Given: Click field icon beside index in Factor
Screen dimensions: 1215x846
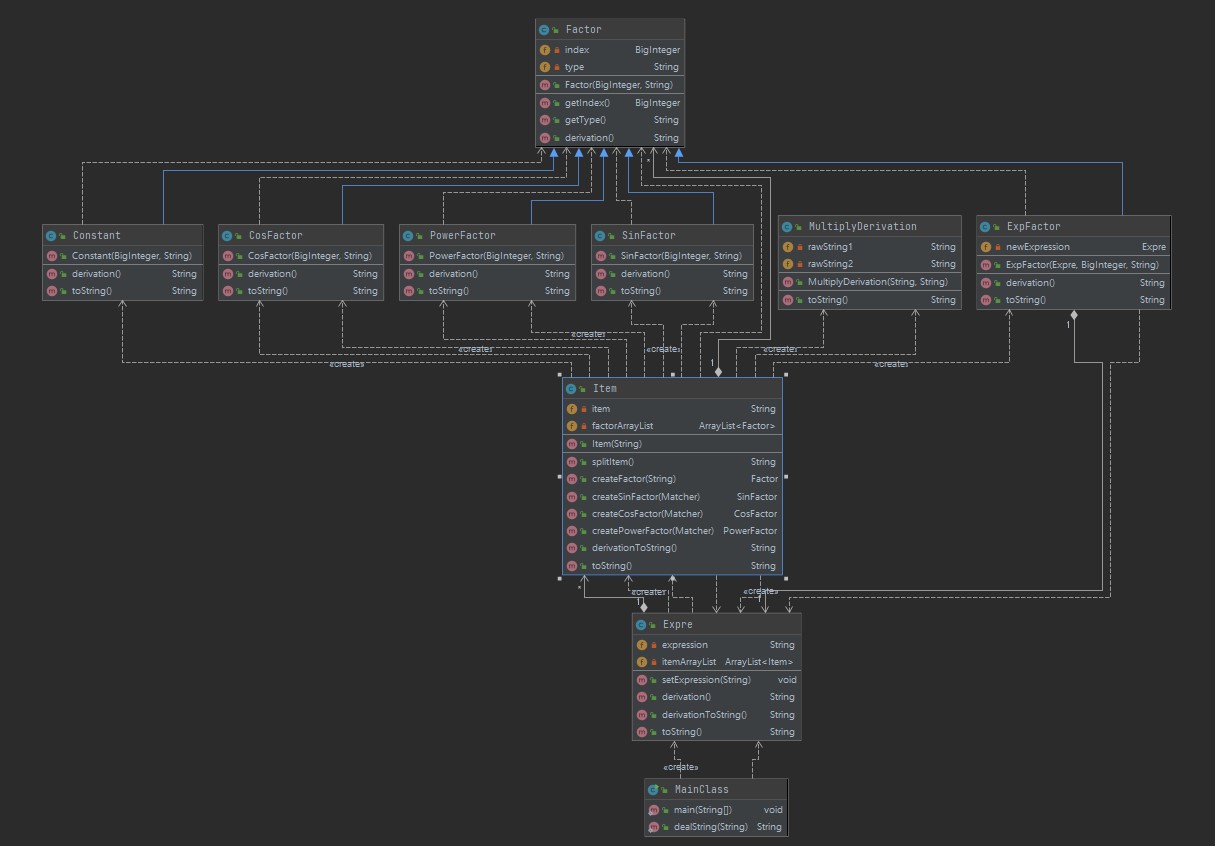Looking at the screenshot, I should 545,50.
